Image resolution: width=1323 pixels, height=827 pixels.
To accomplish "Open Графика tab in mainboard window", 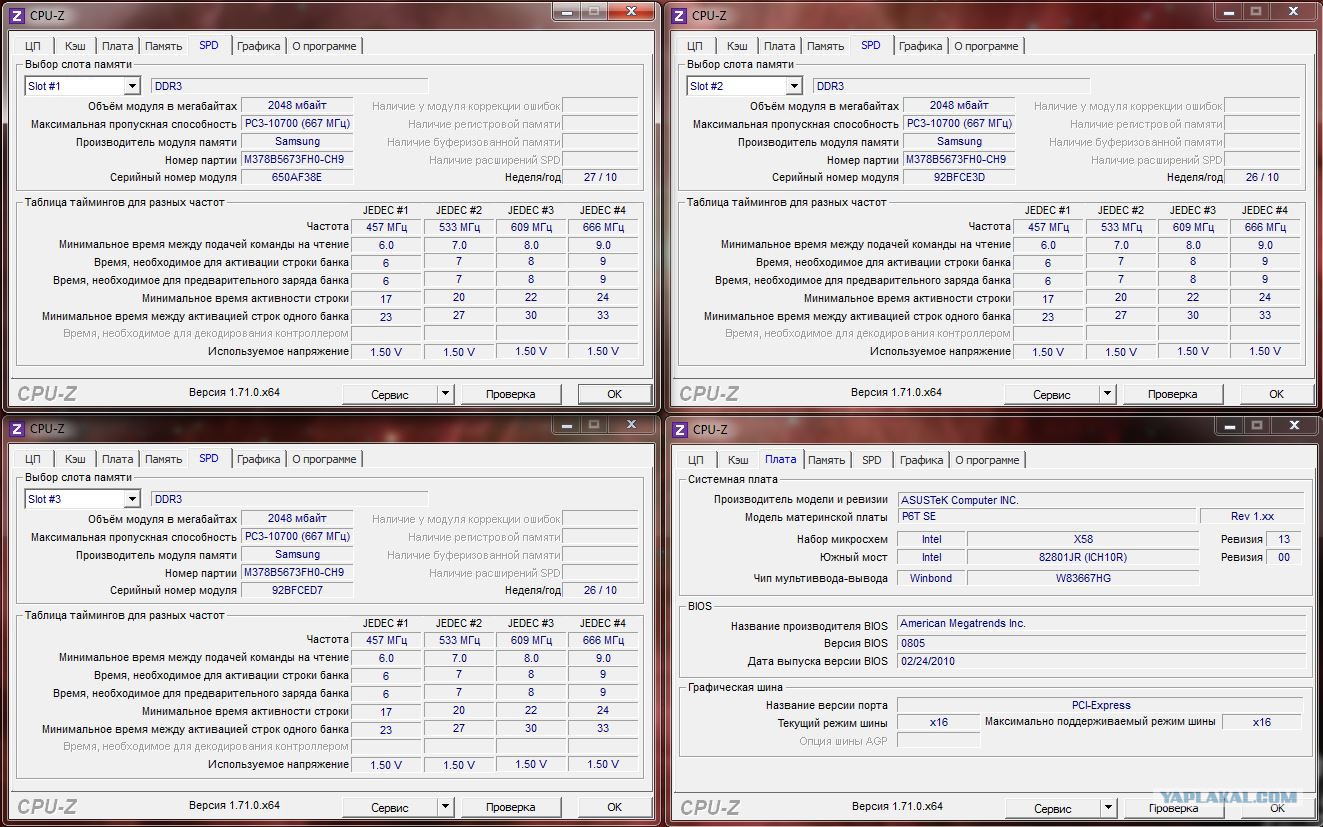I will pyautogui.click(x=921, y=460).
